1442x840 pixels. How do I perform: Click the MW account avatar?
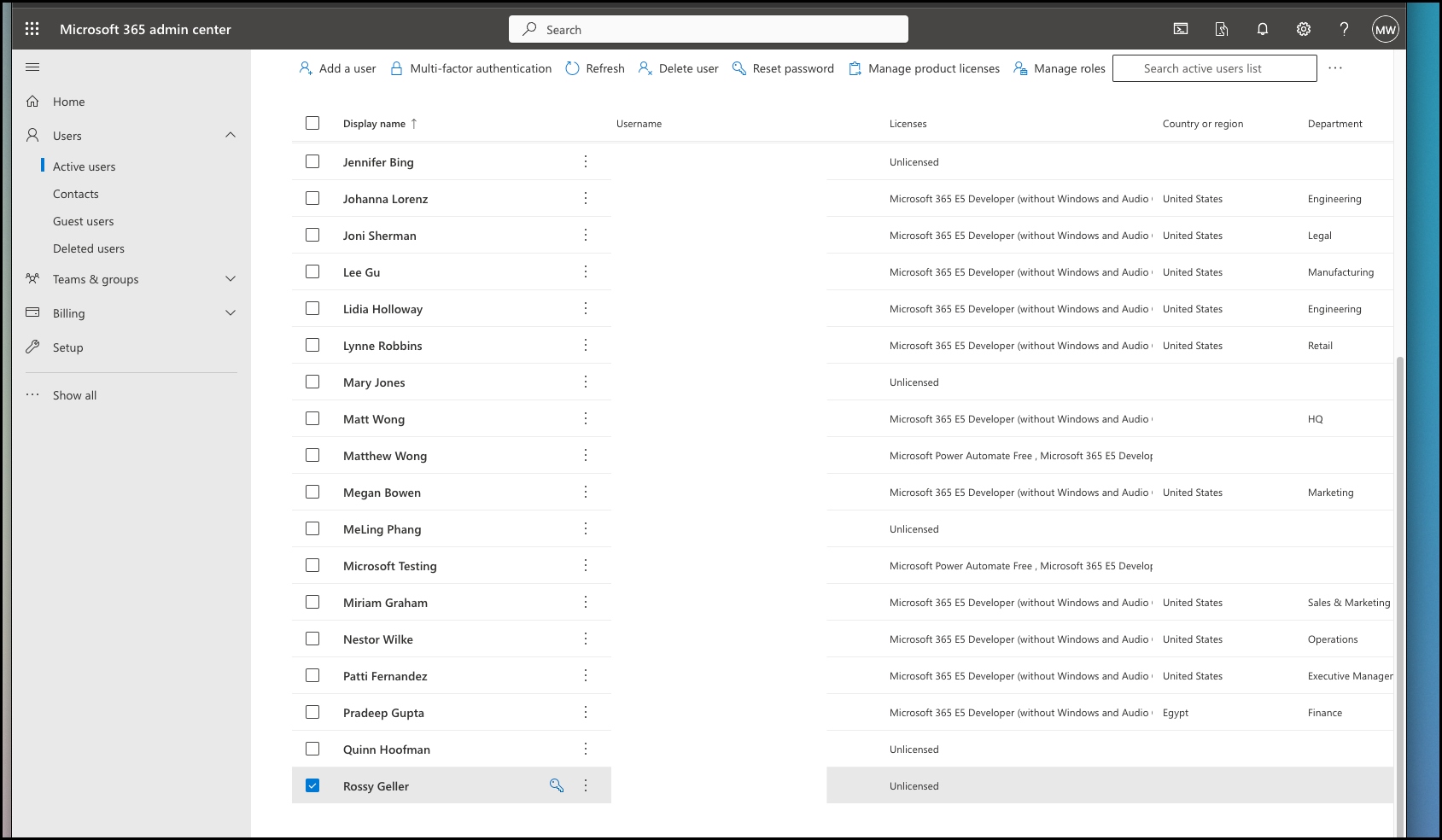(x=1385, y=29)
